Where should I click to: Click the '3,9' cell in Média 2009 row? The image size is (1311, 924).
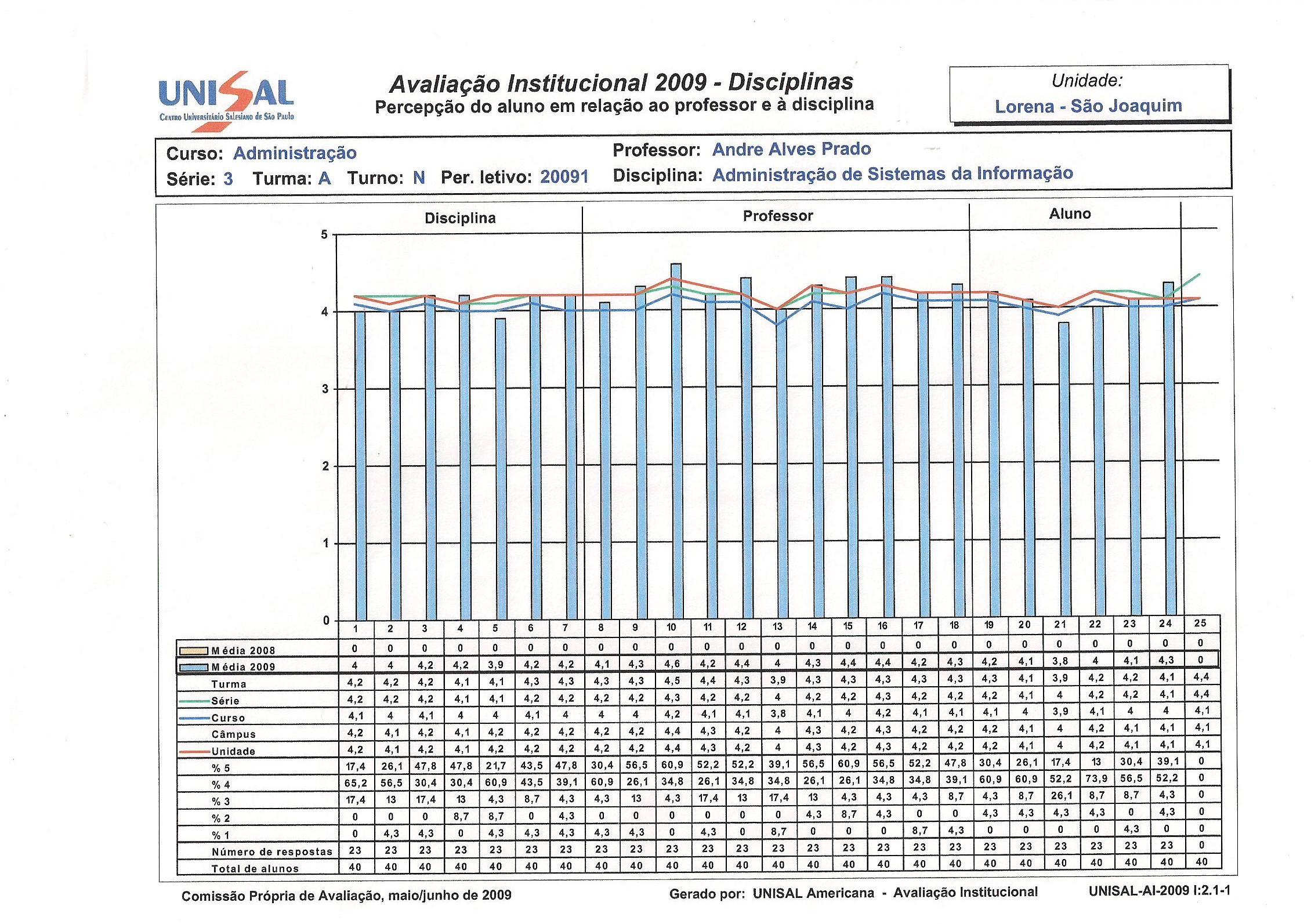pos(495,664)
